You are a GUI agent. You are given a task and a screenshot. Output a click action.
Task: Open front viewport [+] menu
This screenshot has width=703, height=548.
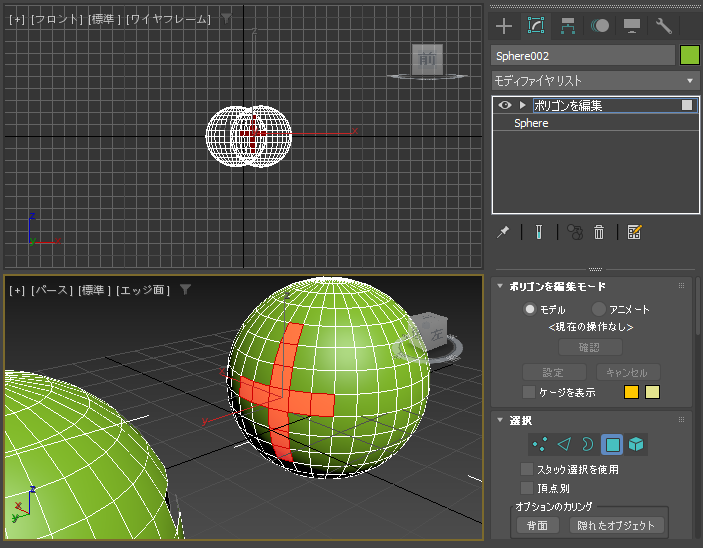coord(17,19)
